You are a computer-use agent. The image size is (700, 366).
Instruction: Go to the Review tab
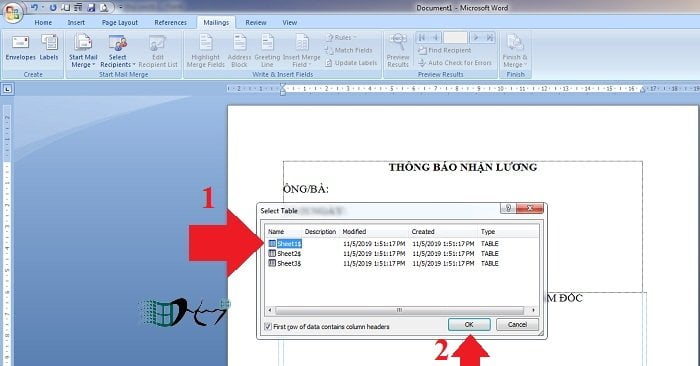[x=256, y=22]
